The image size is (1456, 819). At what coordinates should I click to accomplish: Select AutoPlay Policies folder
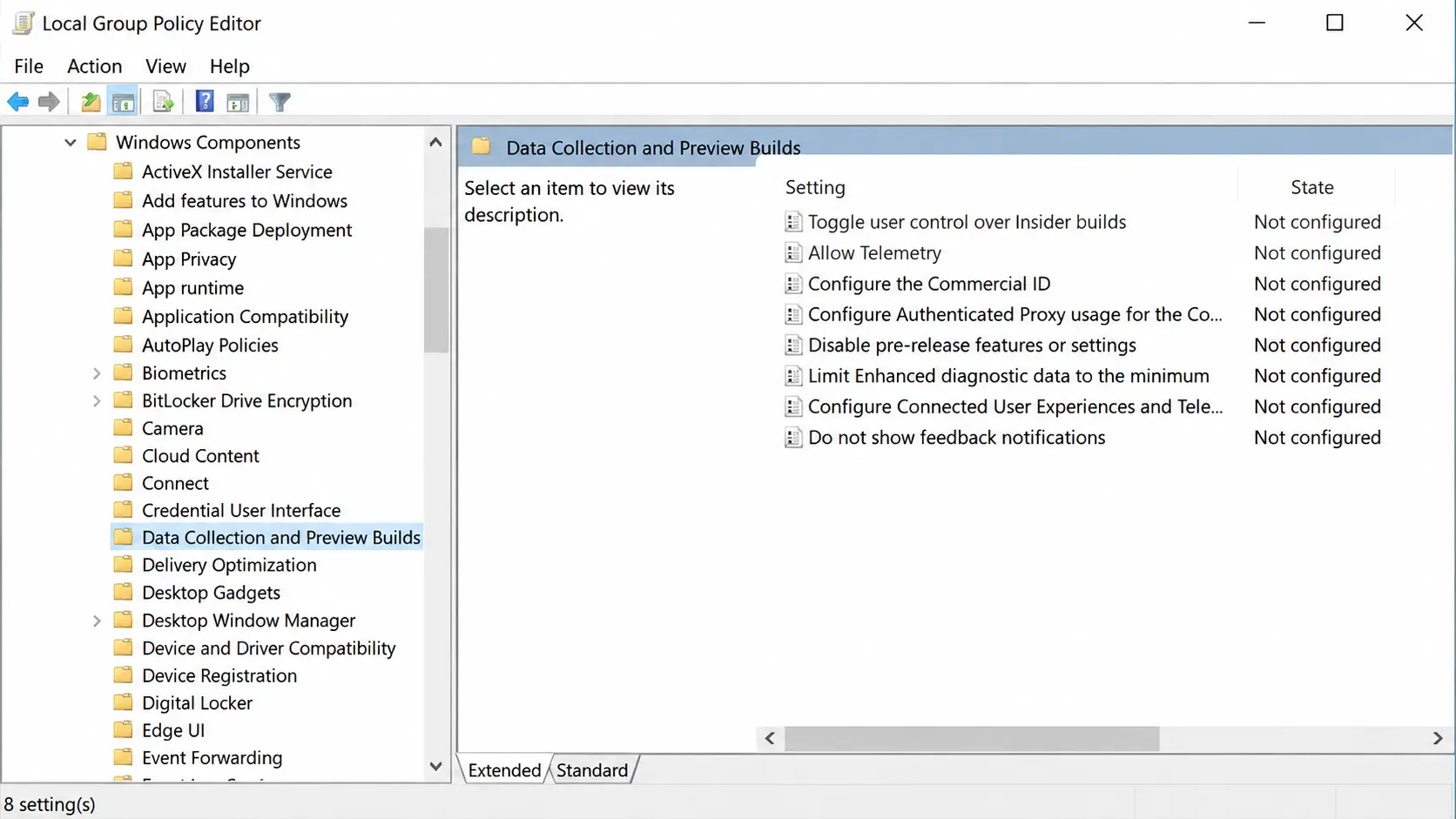click(x=210, y=346)
